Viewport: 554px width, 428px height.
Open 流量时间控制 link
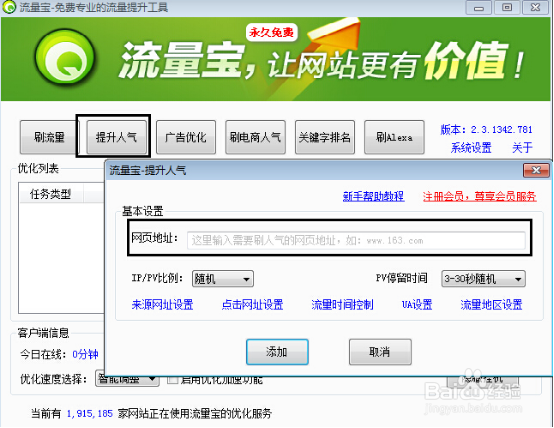[x=342, y=305]
